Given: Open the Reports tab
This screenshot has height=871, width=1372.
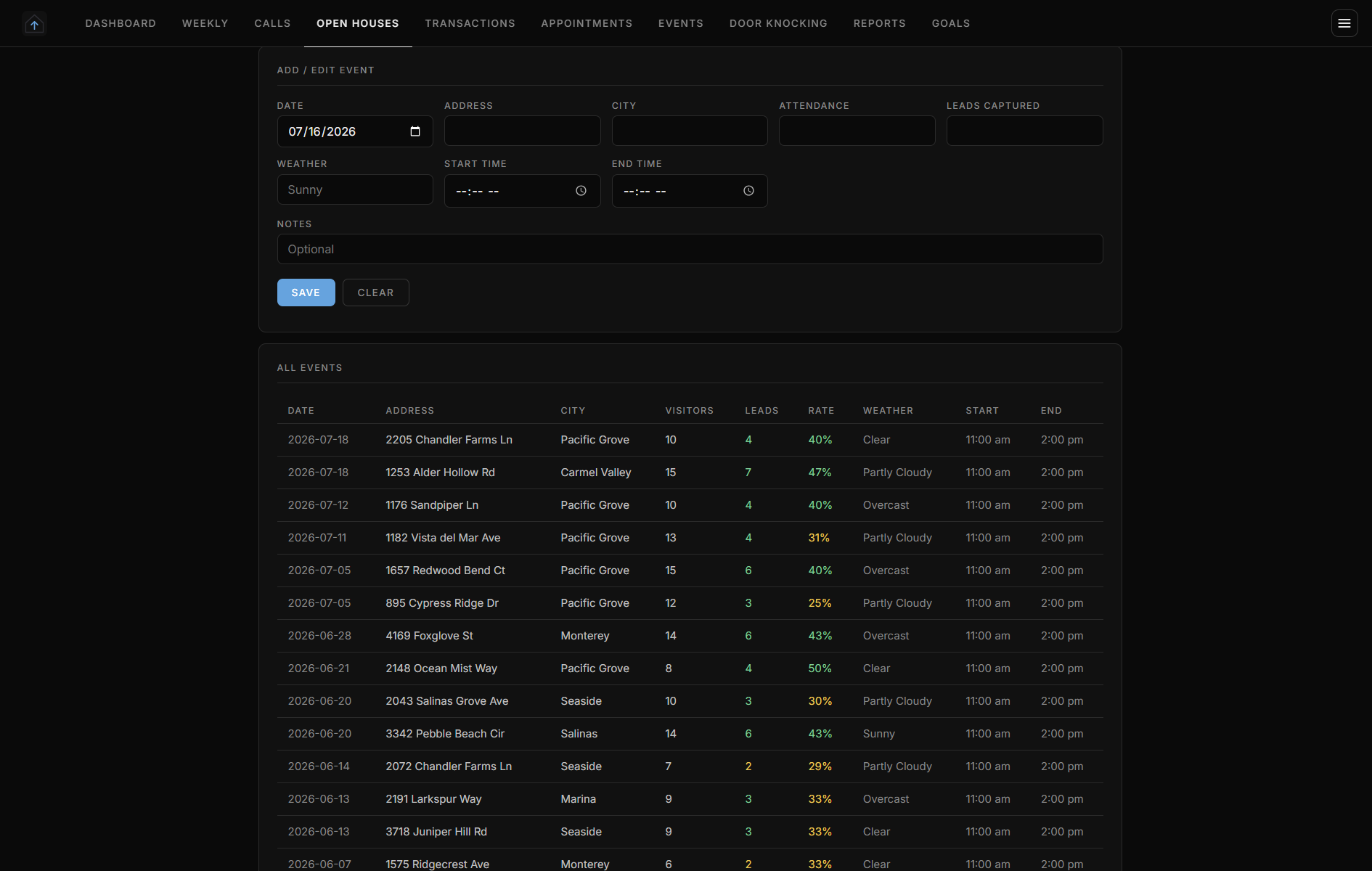Looking at the screenshot, I should coord(880,23).
